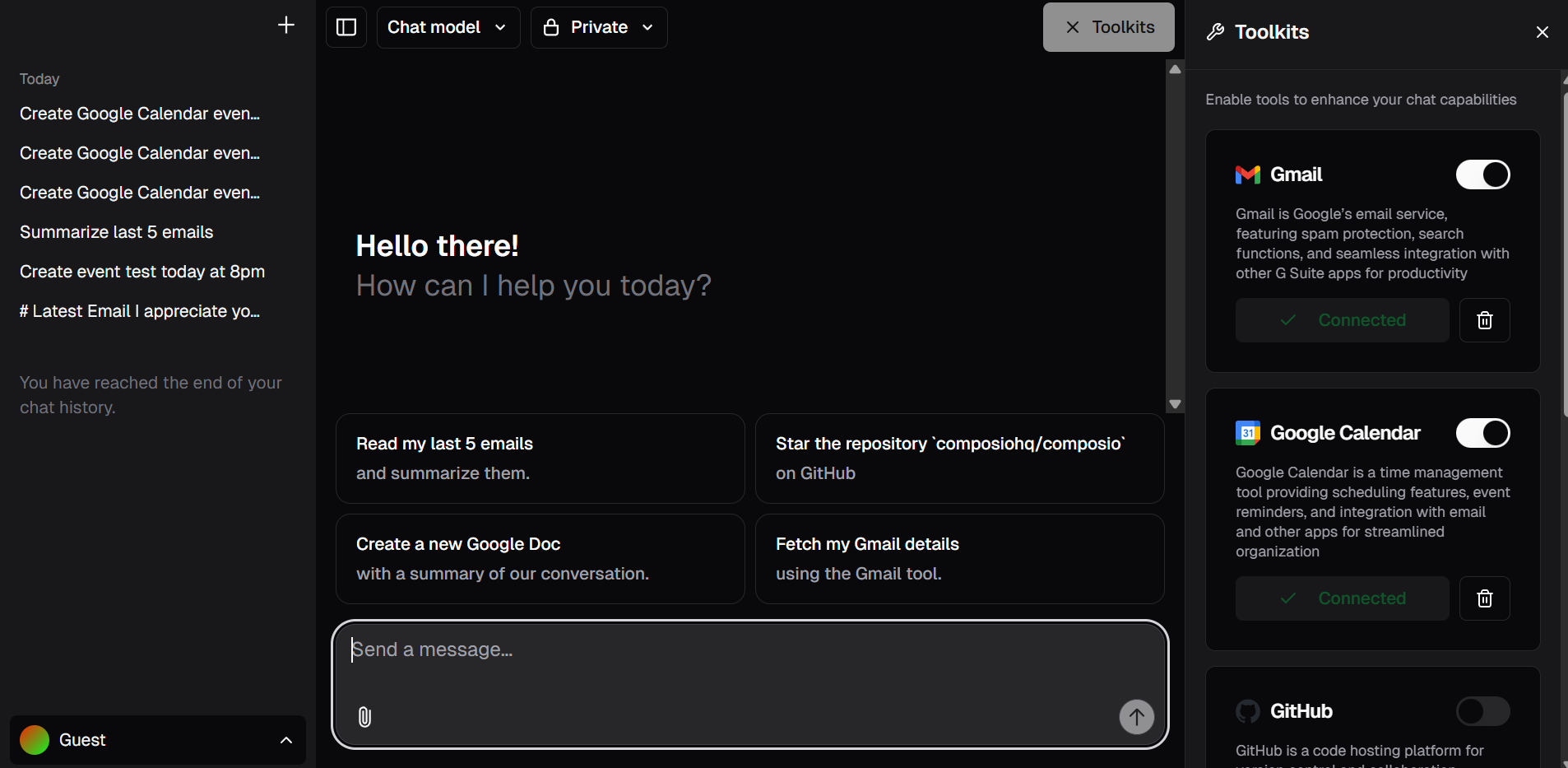This screenshot has height=768, width=1568.
Task: Choose 'Create a new Google Doc' suggestion
Action: (540, 559)
